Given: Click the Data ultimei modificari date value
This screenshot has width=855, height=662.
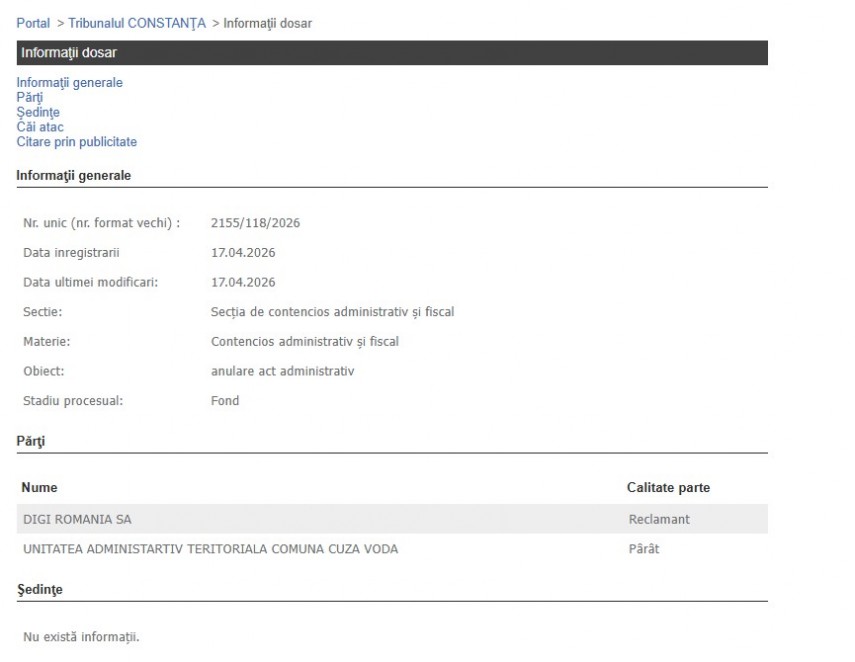Looking at the screenshot, I should [243, 282].
